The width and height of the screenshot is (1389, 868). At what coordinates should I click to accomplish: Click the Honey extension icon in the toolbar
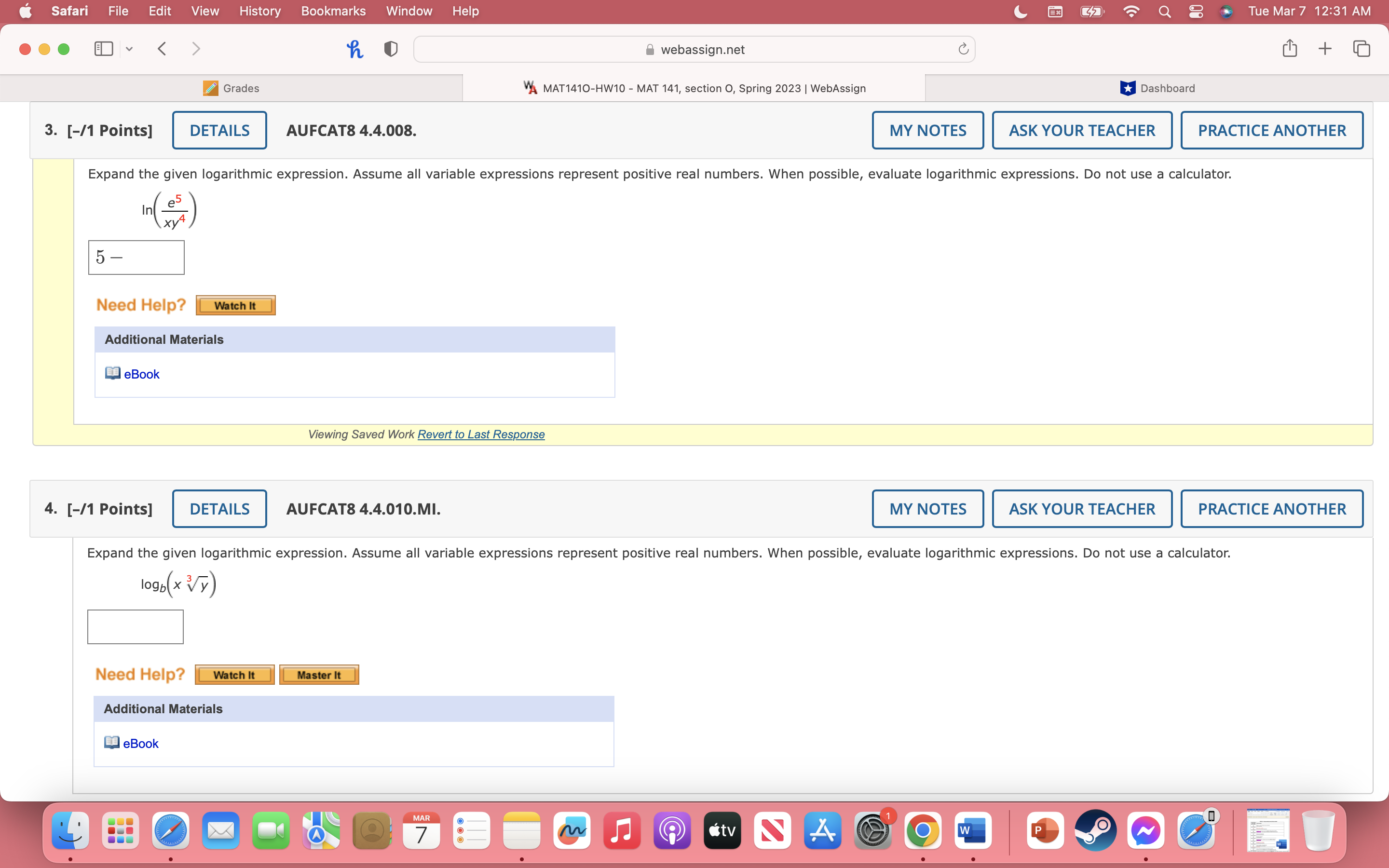click(x=354, y=49)
